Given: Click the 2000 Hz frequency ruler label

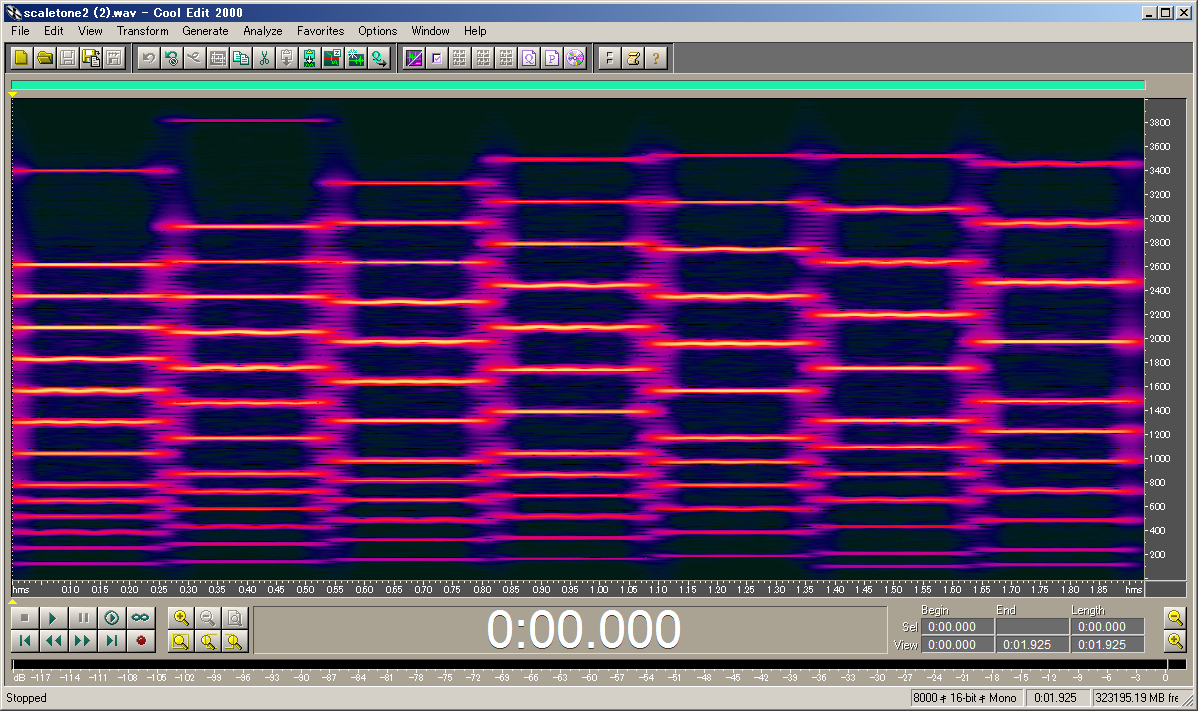Looking at the screenshot, I should point(1160,338).
